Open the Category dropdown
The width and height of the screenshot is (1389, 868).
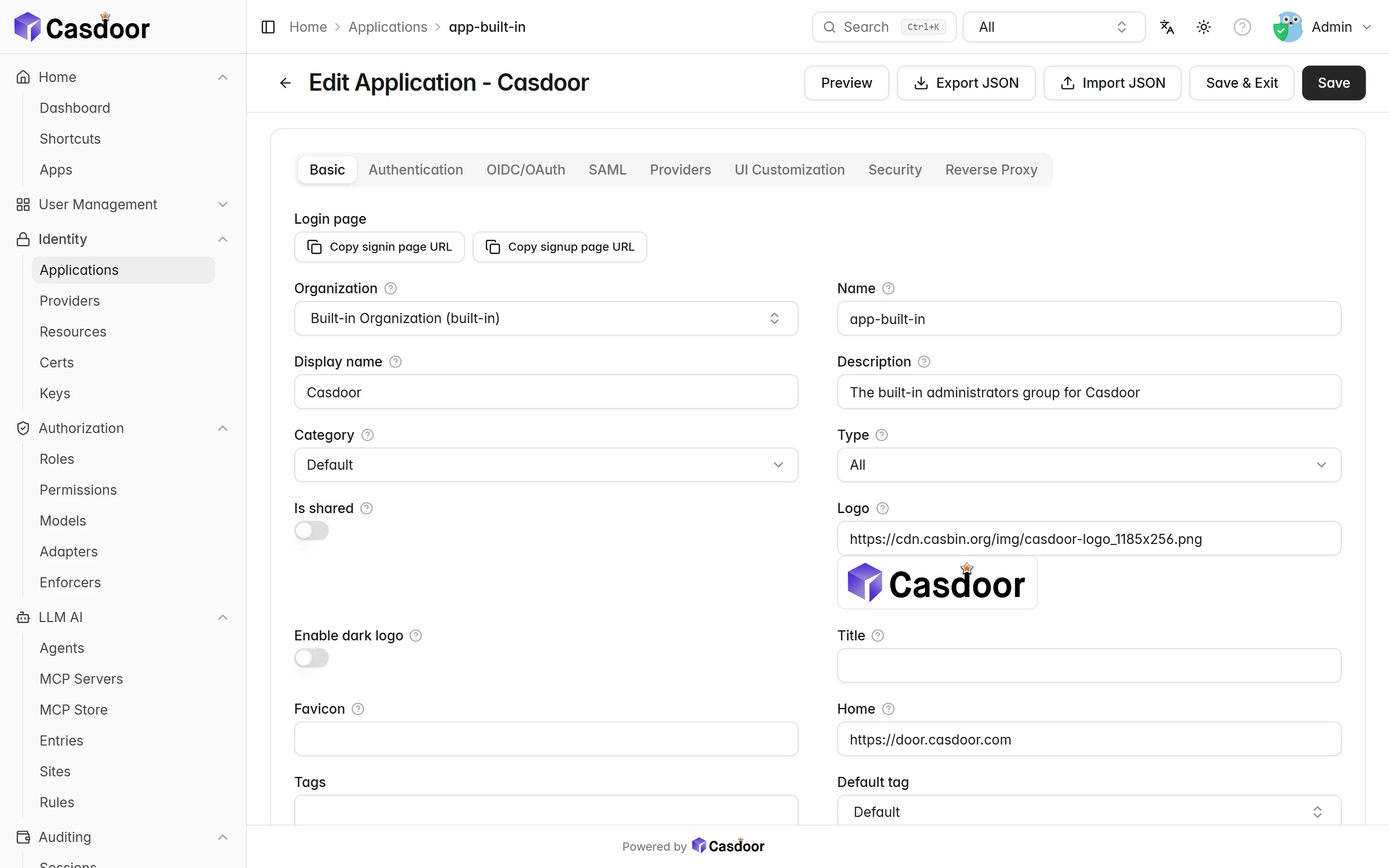click(x=546, y=465)
